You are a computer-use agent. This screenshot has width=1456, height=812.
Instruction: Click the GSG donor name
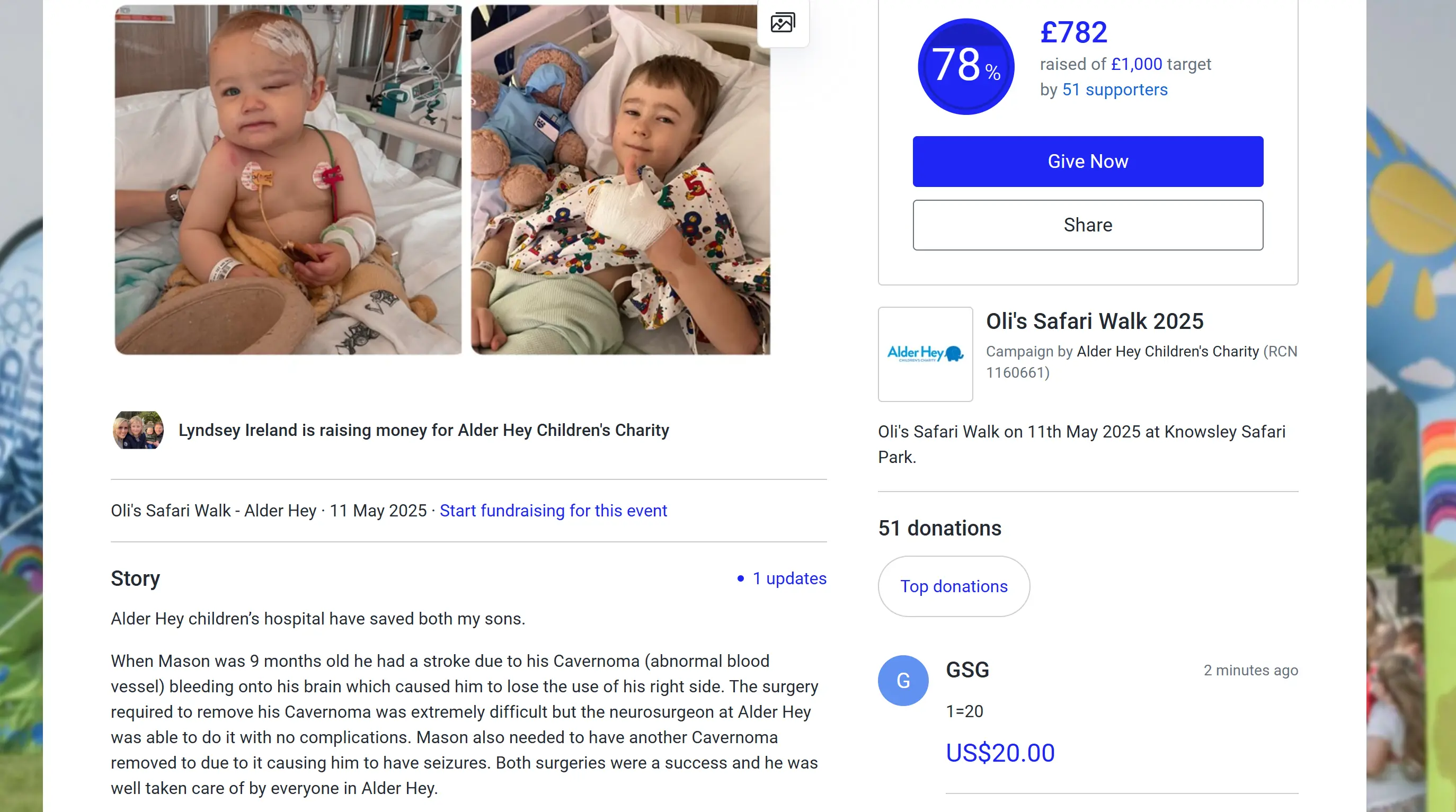tap(967, 670)
